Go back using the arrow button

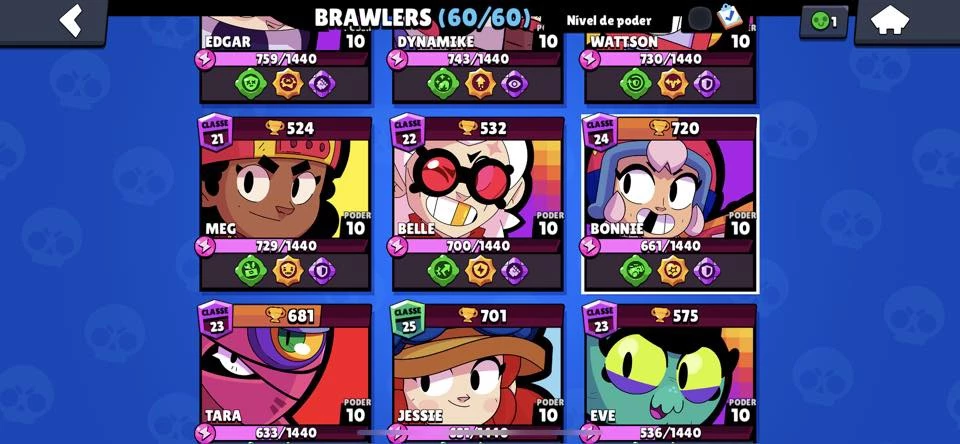point(53,21)
